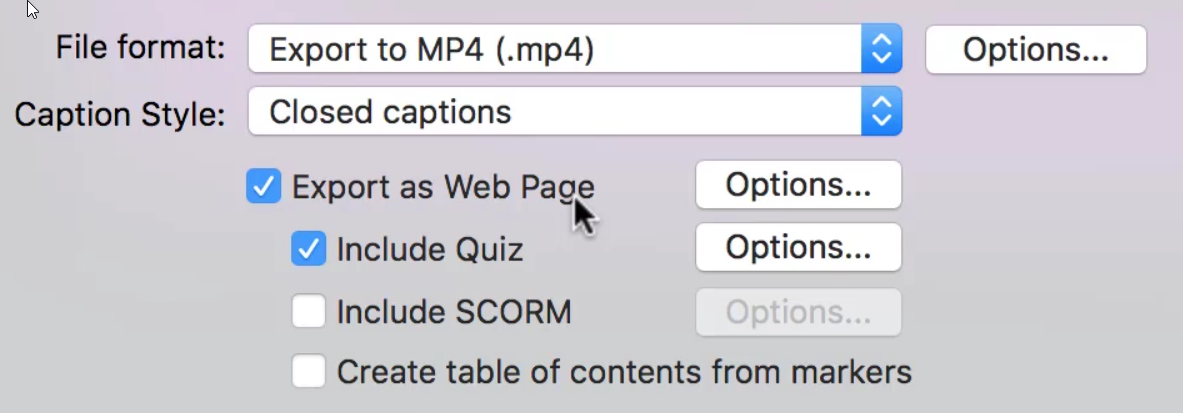This screenshot has height=413, width=1183.
Task: Click the Export as Web Page label
Action: (x=443, y=186)
